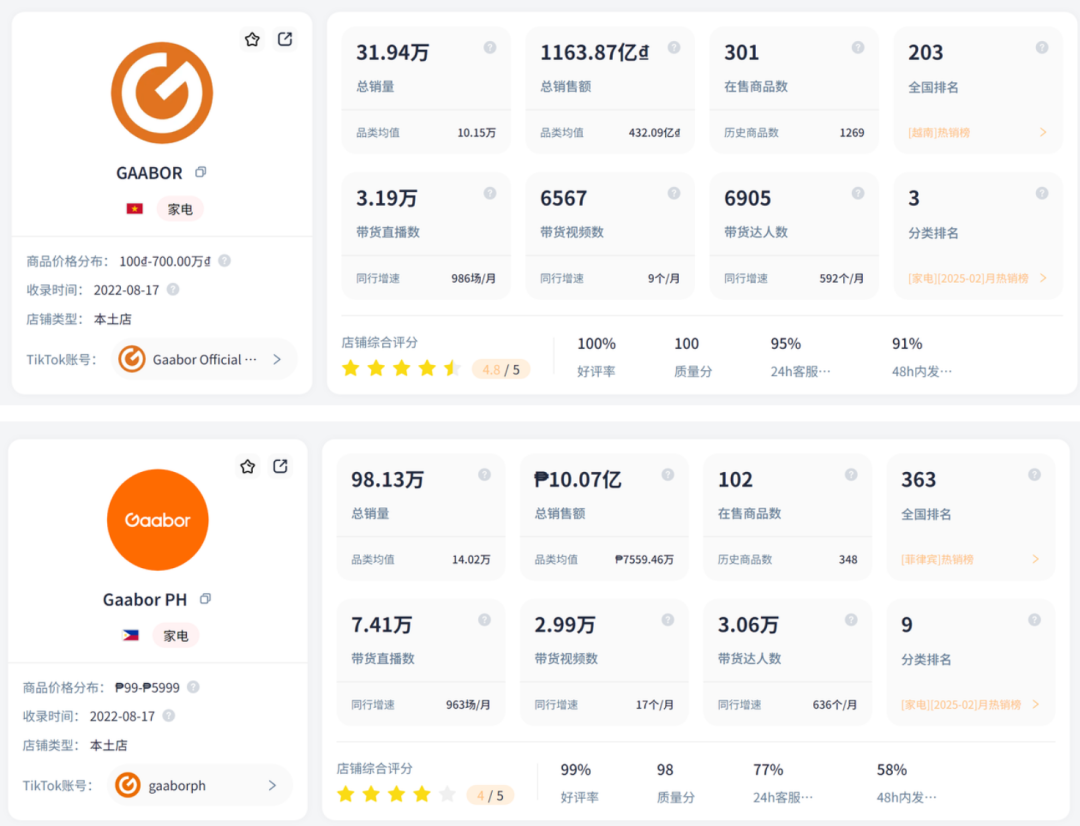Expand the gaaborph account chevron
This screenshot has width=1080, height=826.
coord(273,785)
